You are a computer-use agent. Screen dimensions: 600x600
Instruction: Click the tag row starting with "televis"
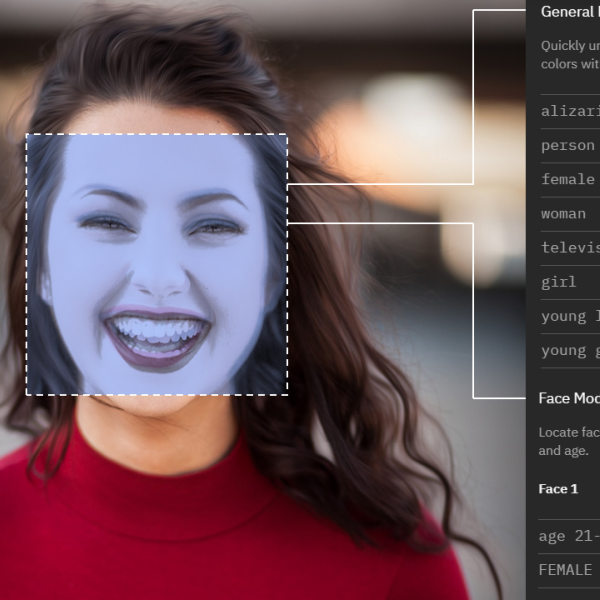(x=570, y=248)
